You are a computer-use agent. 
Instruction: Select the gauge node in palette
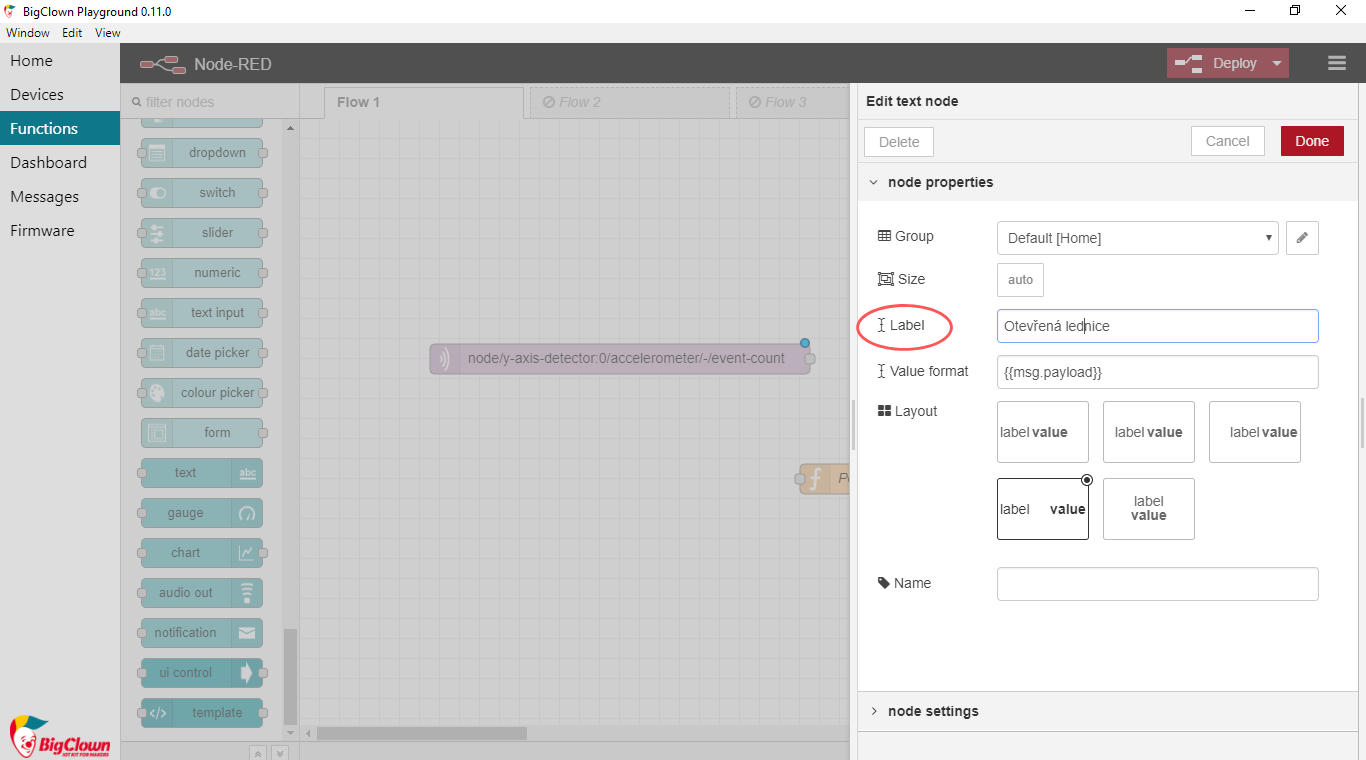pos(202,513)
